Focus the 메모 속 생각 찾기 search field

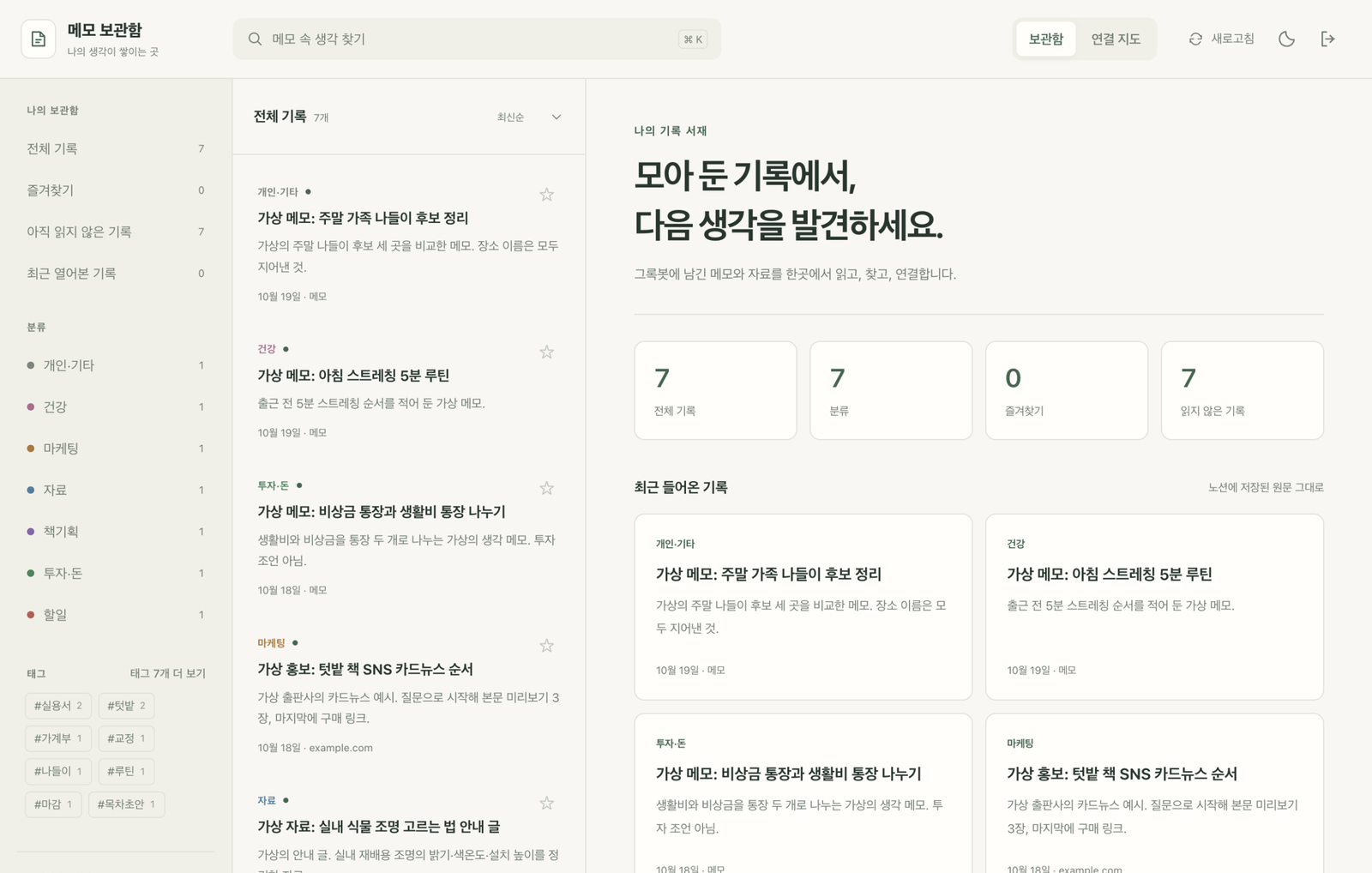tap(477, 39)
